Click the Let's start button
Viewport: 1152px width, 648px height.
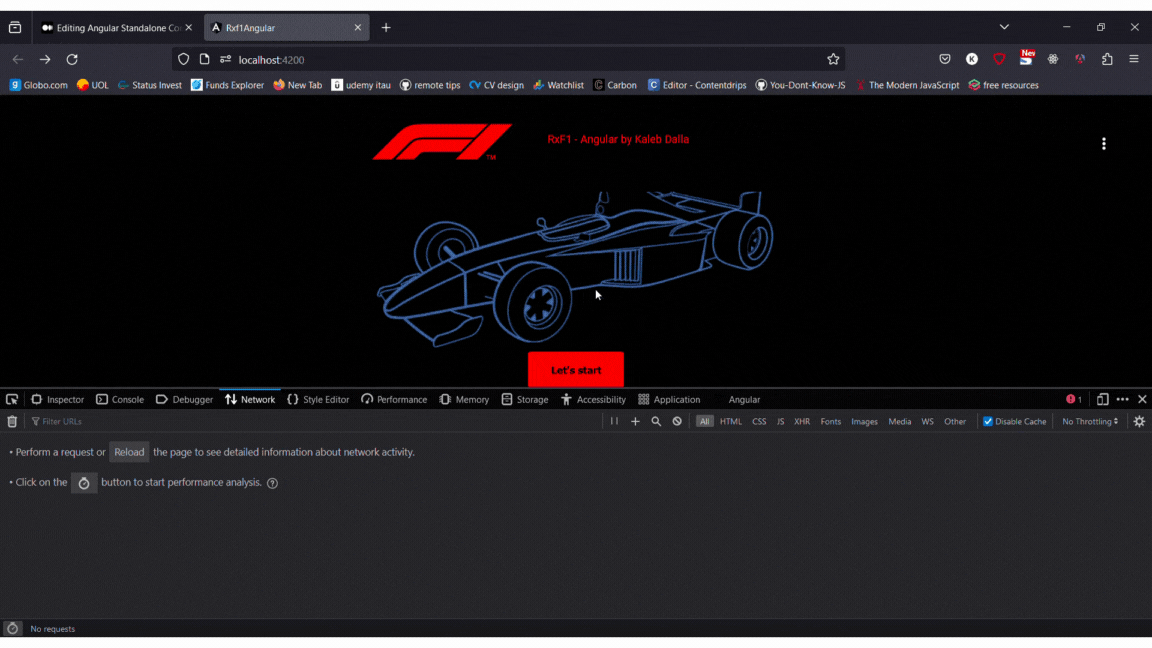tap(576, 370)
